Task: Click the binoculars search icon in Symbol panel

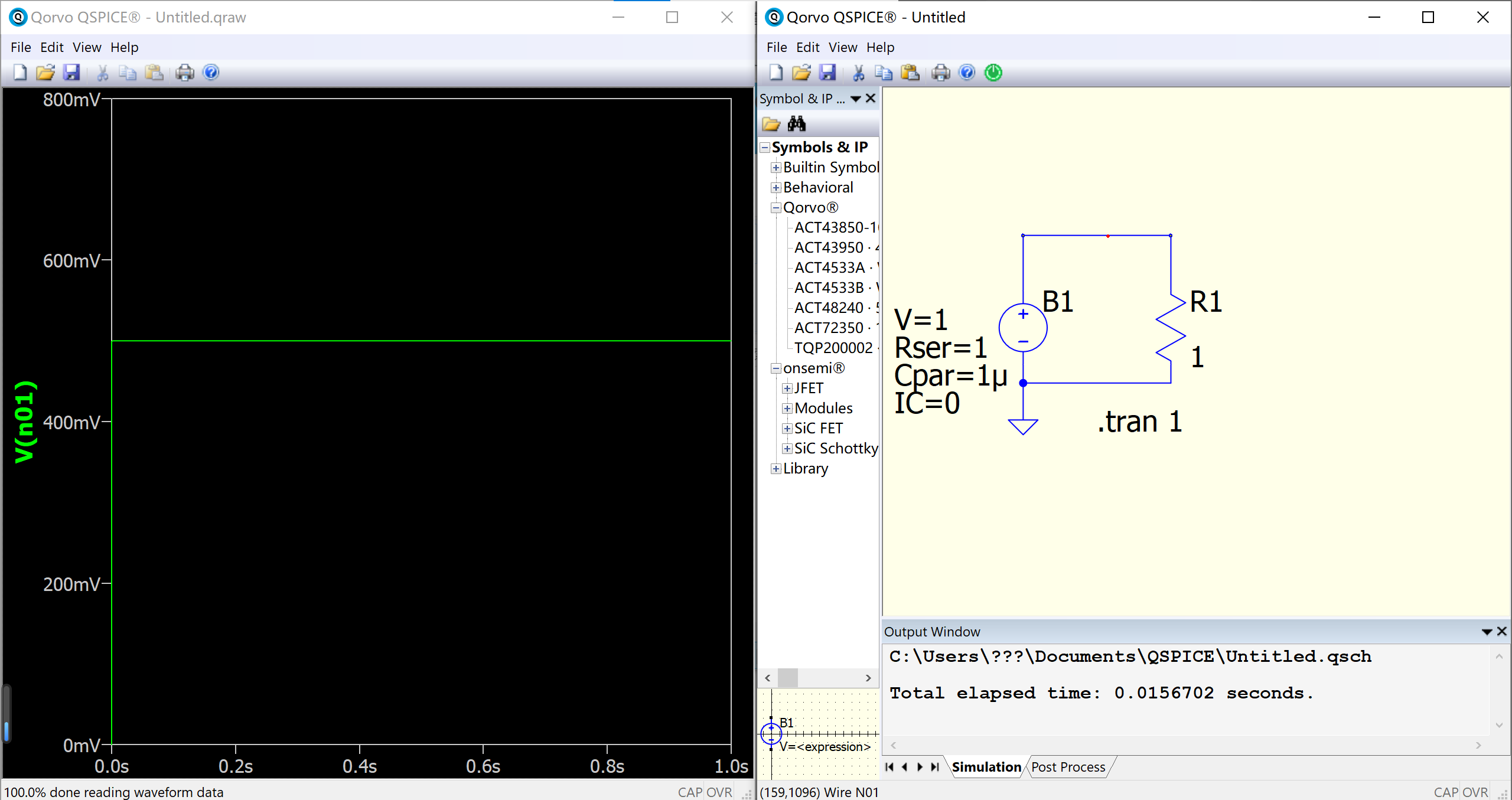Action: click(x=796, y=124)
